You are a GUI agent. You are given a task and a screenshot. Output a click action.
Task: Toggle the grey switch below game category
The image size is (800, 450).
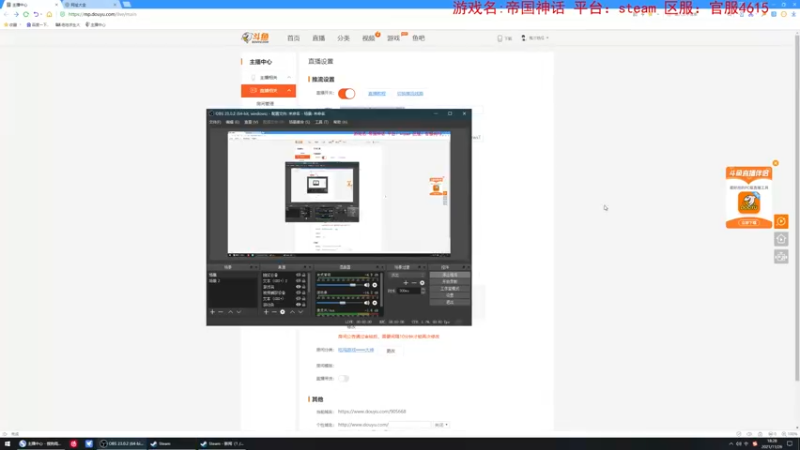pyautogui.click(x=343, y=379)
